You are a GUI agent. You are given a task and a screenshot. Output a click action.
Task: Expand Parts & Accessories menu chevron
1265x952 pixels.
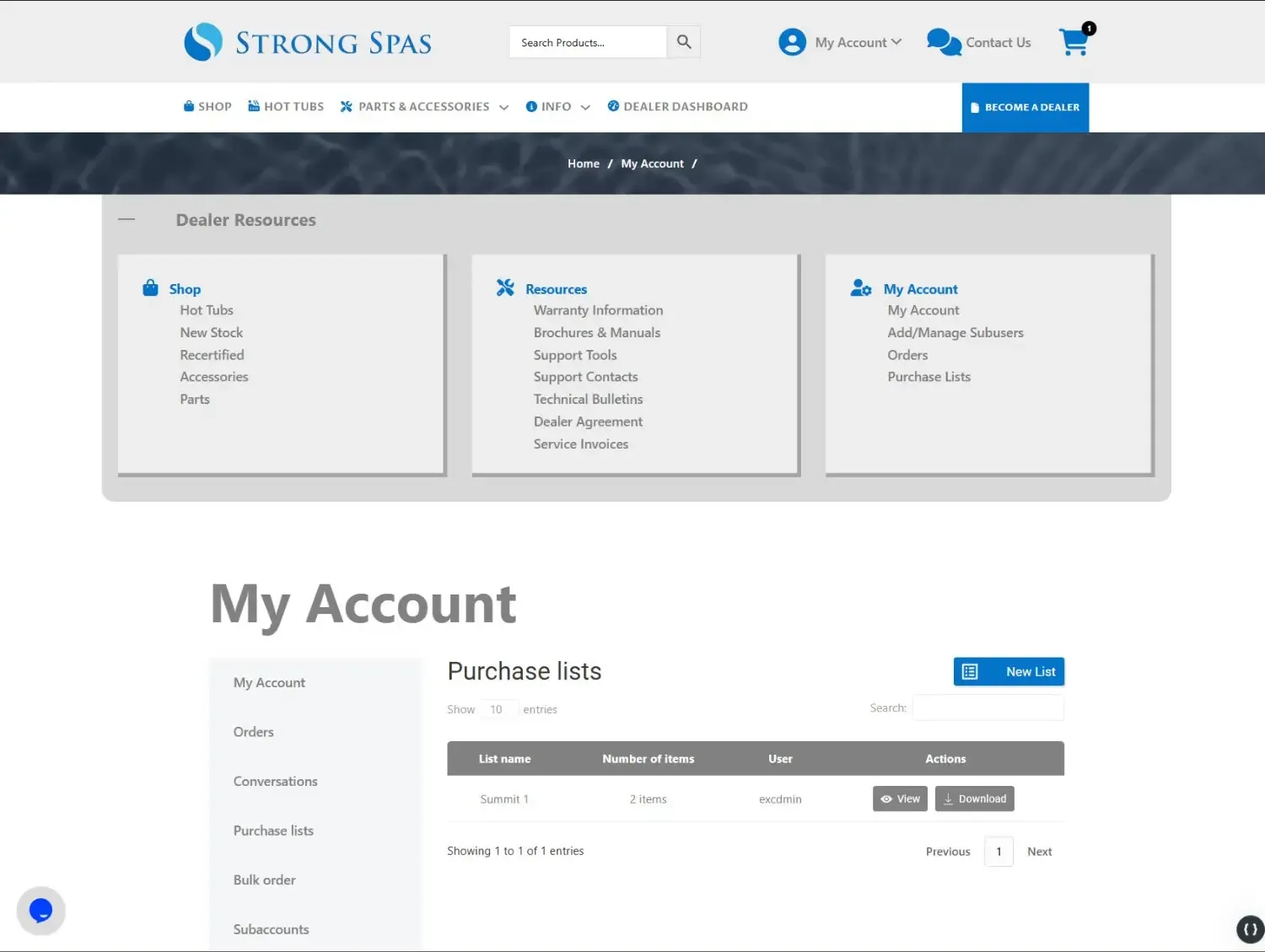504,107
